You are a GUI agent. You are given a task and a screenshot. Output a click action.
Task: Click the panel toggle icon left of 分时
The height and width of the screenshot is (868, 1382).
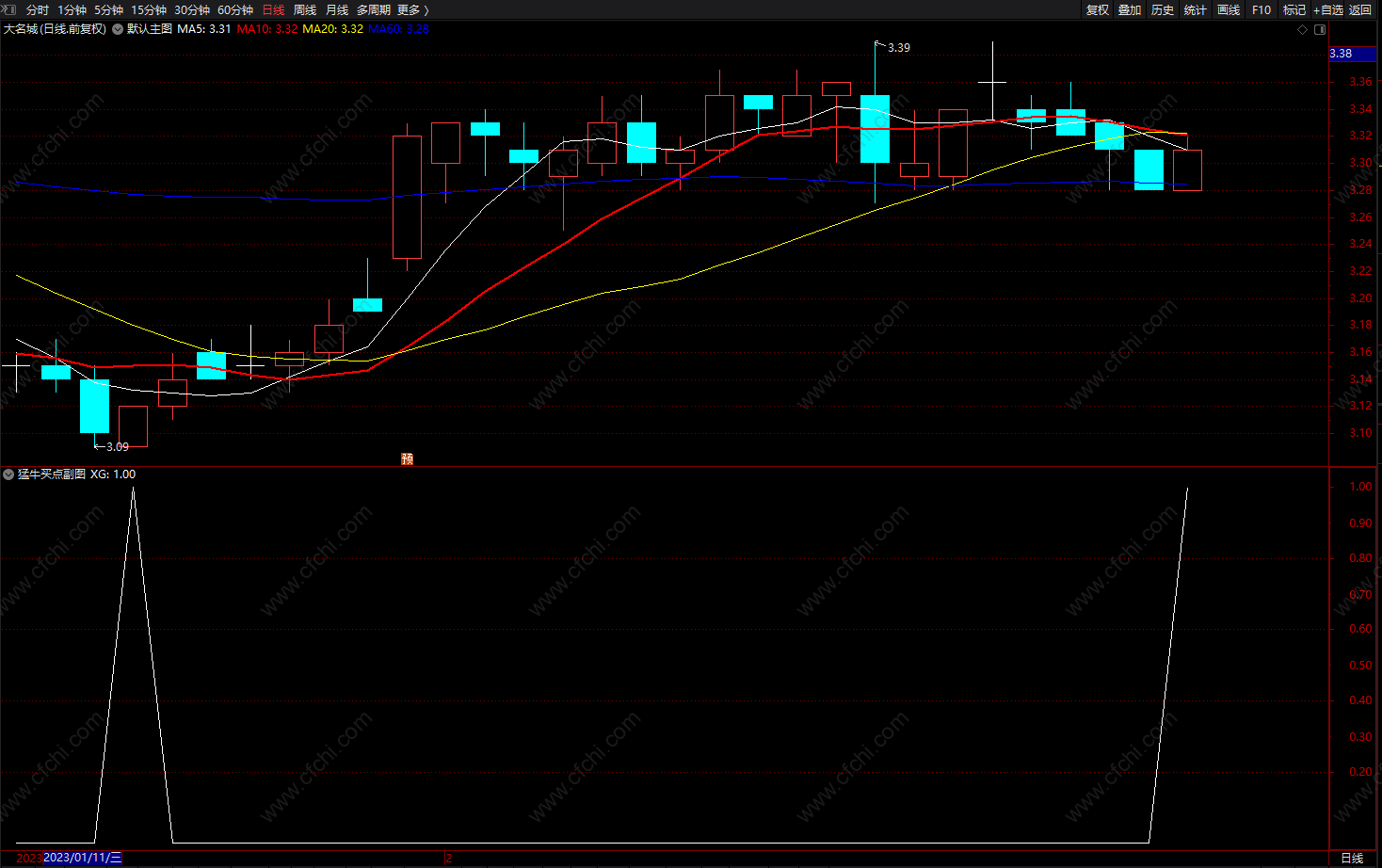[9, 9]
